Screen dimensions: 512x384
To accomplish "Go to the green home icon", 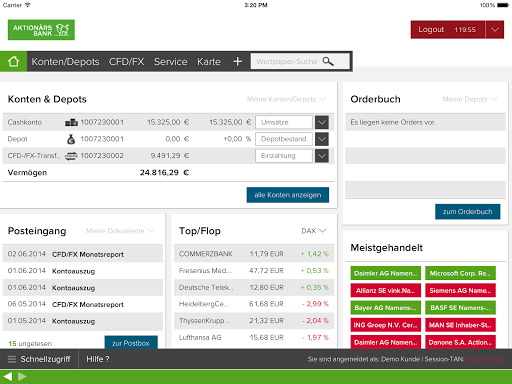I will 13,61.
